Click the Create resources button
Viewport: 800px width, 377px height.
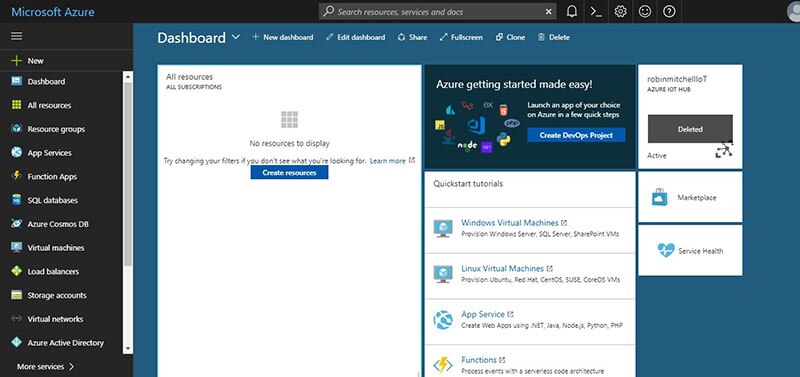pyautogui.click(x=289, y=172)
